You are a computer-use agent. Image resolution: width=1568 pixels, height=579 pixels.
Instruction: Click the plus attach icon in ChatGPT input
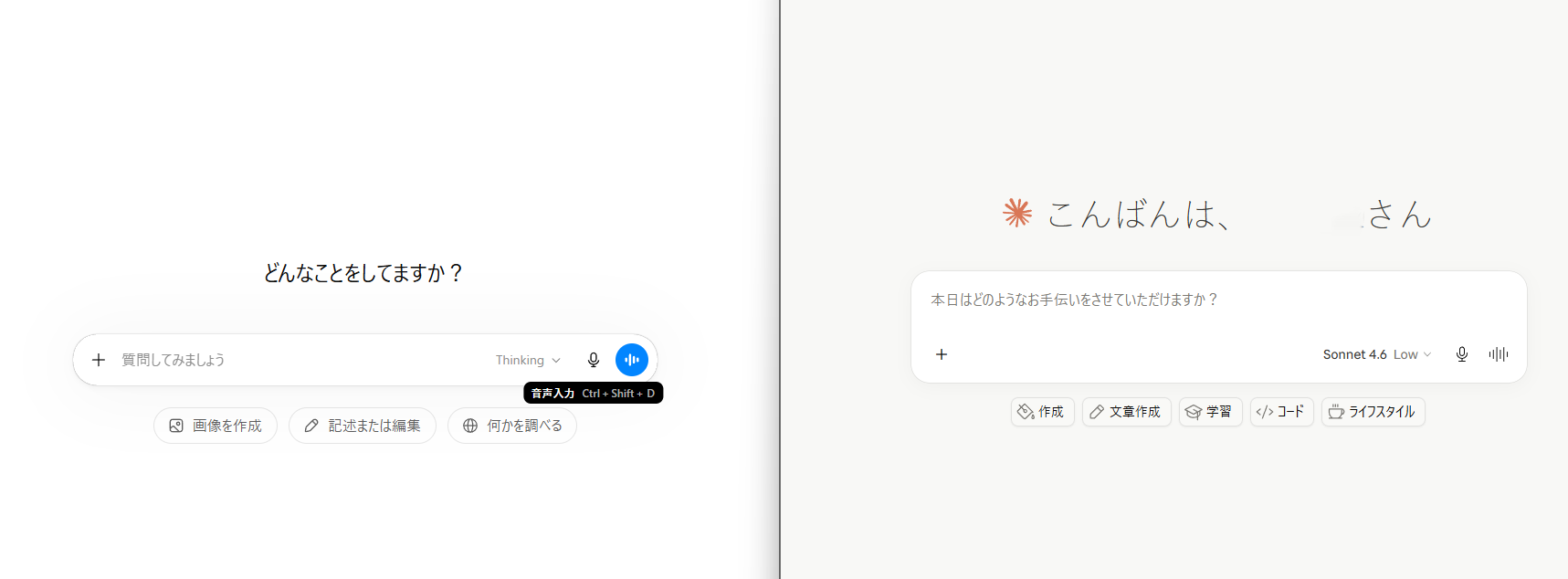tap(99, 360)
